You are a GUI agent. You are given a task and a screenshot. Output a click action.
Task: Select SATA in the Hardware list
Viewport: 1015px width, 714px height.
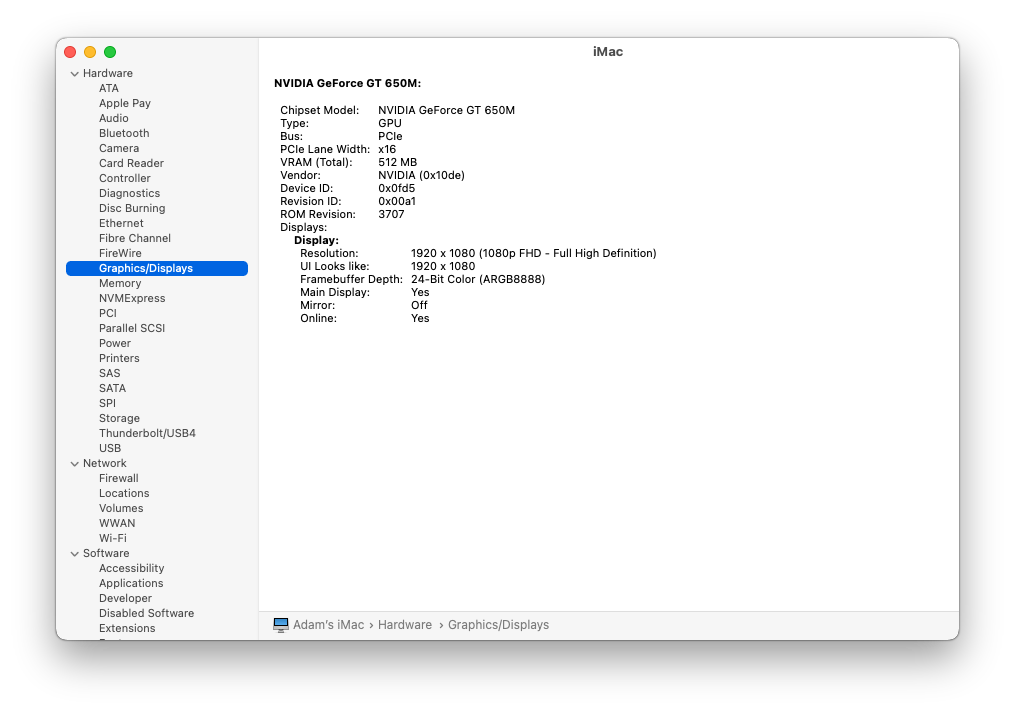click(x=113, y=388)
